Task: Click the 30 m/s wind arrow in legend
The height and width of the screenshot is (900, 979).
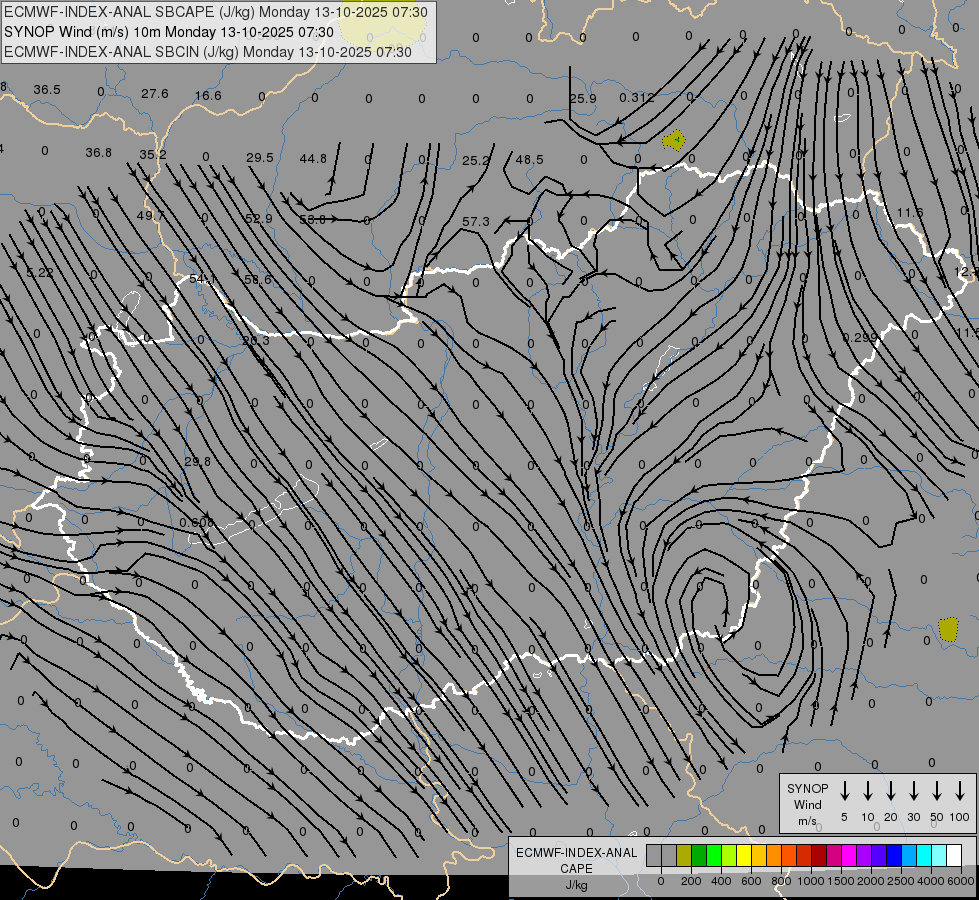Action: pyautogui.click(x=913, y=791)
